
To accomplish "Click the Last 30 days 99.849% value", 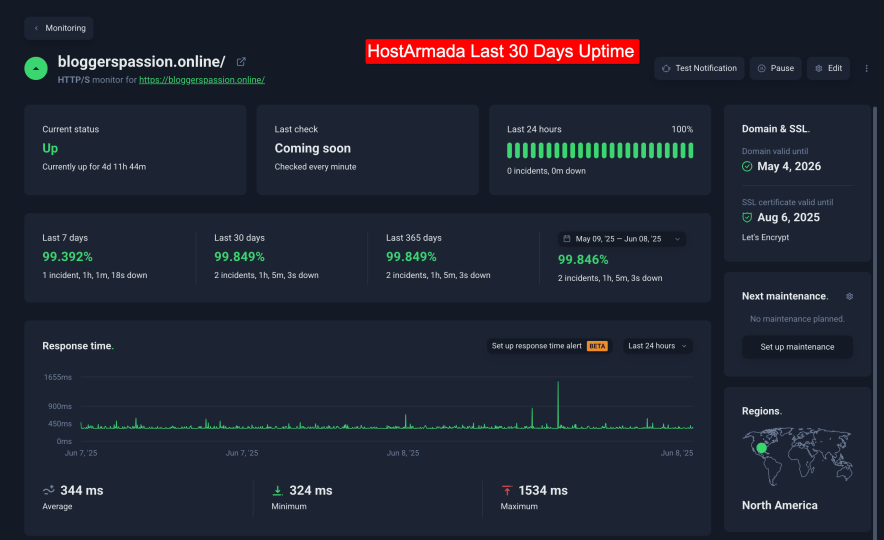I will click(239, 257).
